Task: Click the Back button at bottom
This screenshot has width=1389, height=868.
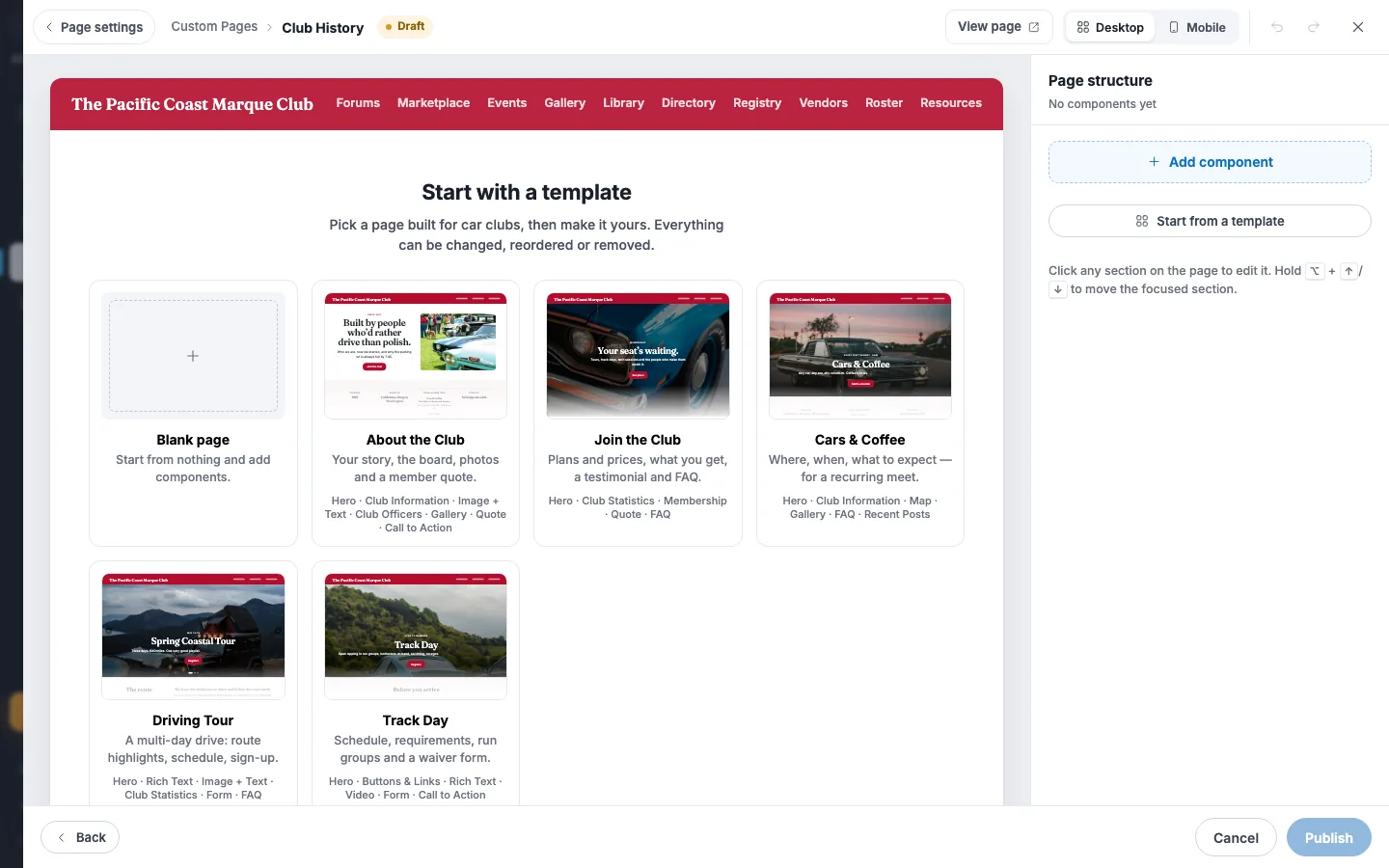Action: point(80,837)
